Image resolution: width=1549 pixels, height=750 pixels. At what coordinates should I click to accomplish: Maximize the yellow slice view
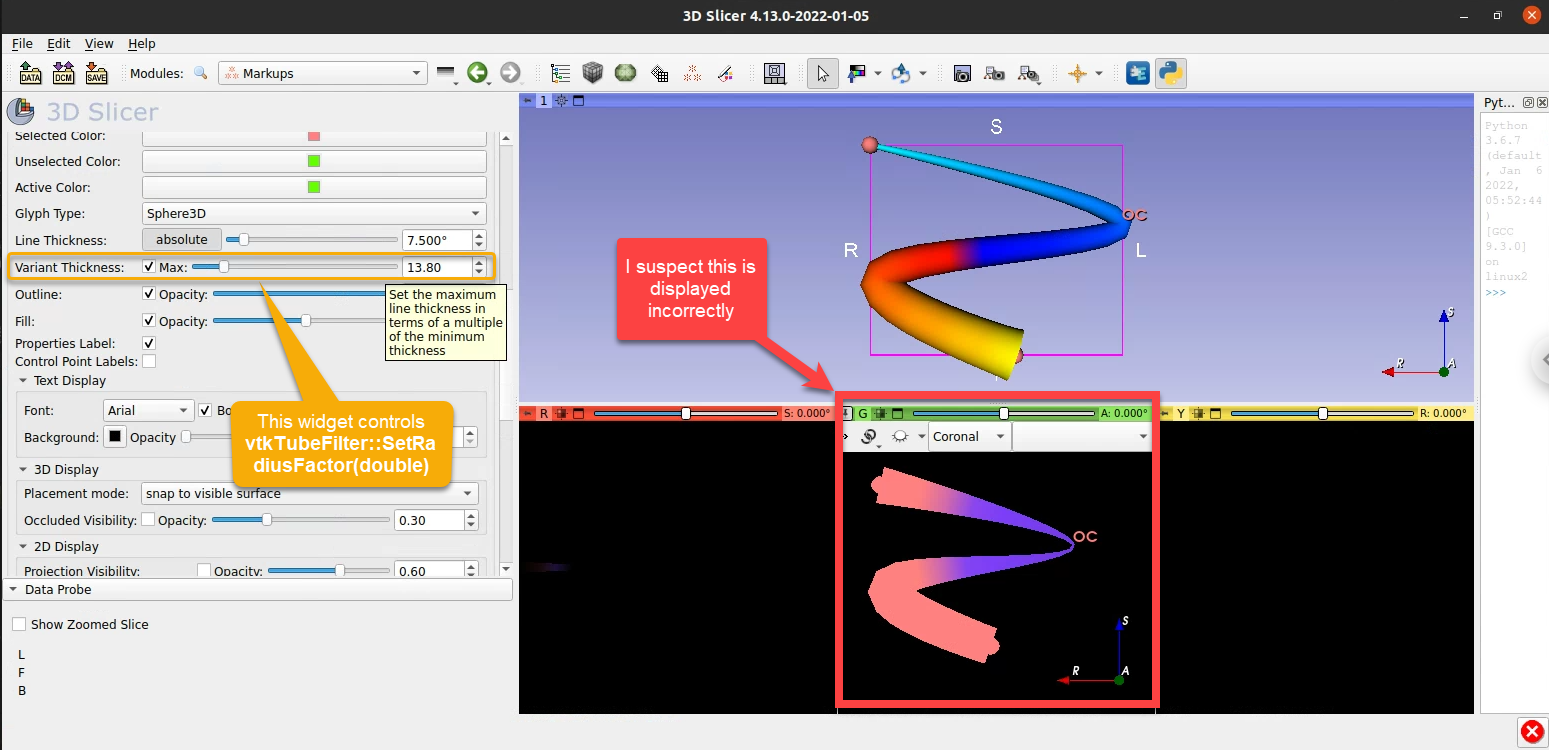1216,413
